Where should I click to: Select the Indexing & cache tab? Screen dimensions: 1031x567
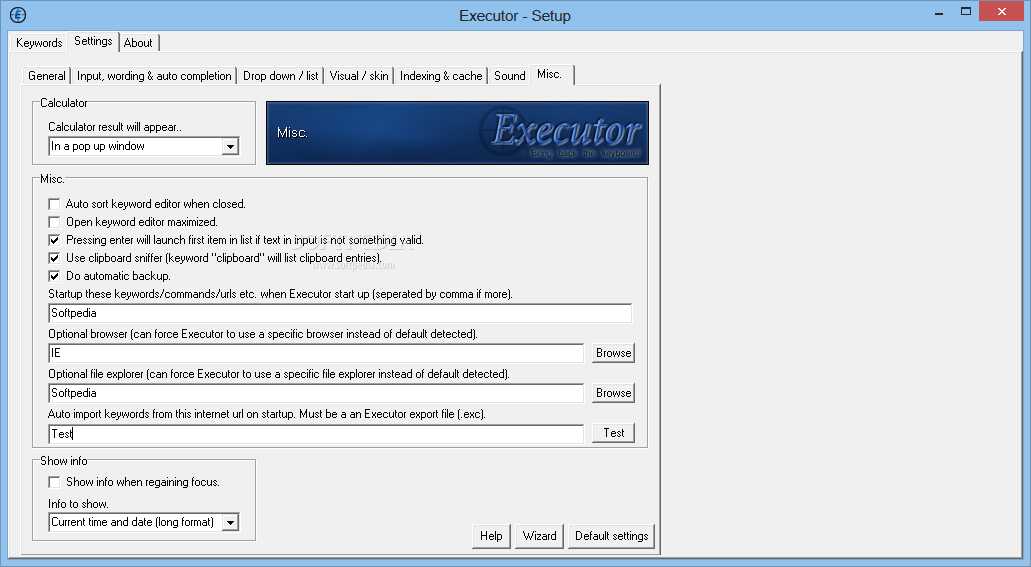point(441,76)
